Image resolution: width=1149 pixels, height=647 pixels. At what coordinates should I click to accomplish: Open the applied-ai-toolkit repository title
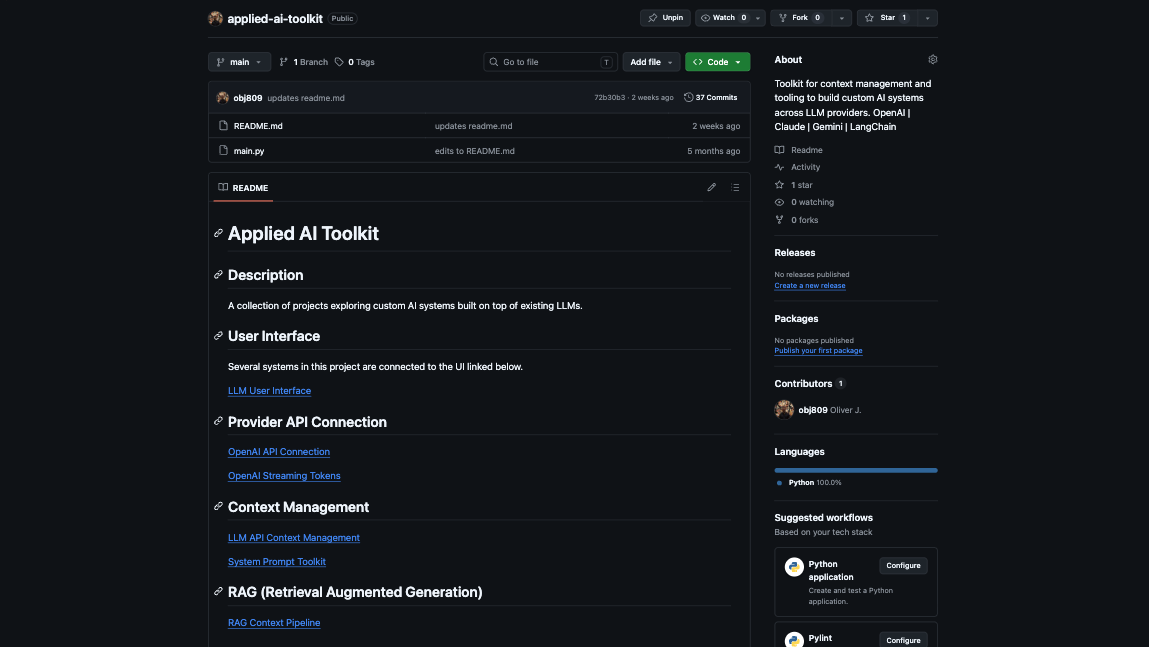coord(275,18)
